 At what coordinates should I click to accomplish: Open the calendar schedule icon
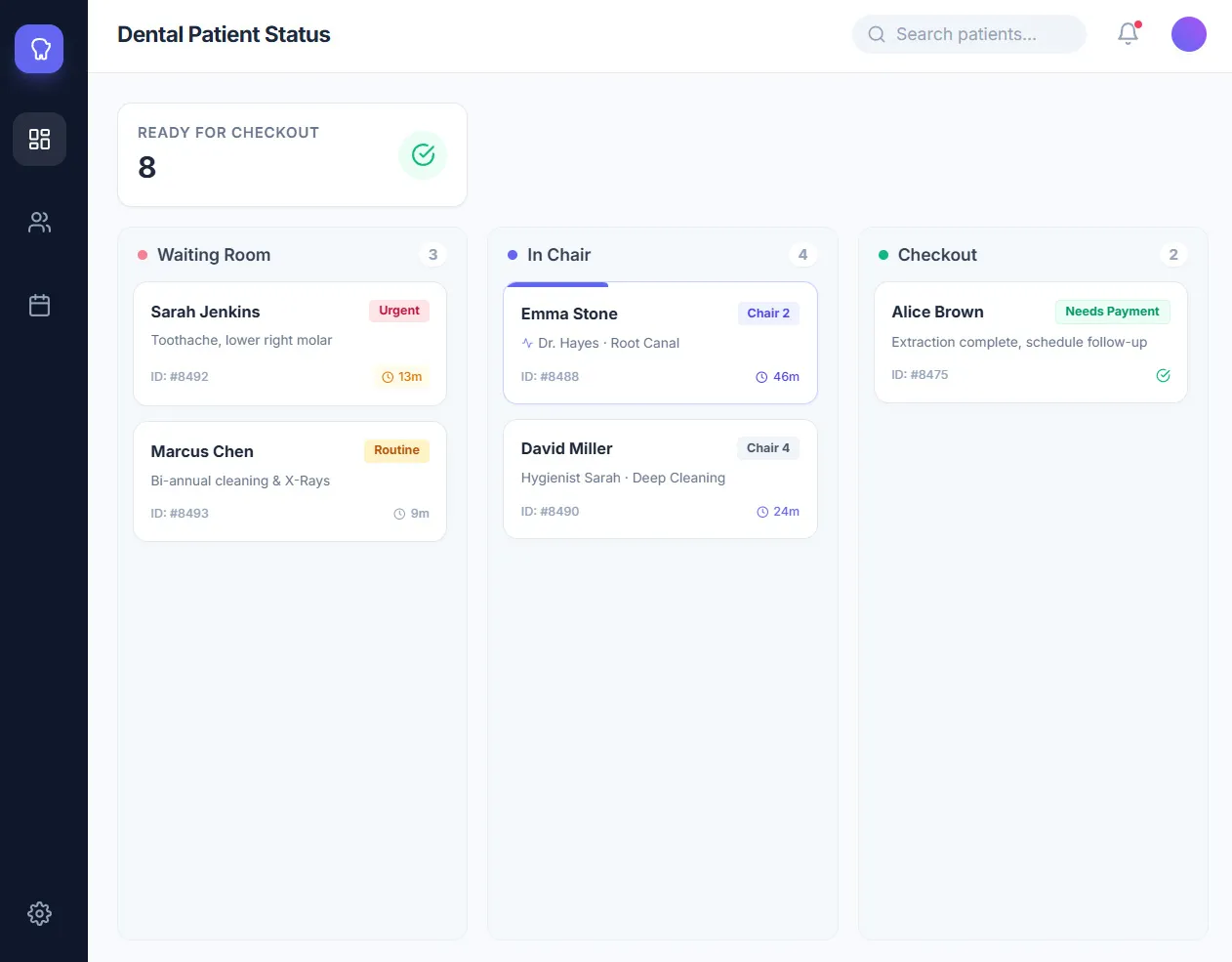pyautogui.click(x=39, y=306)
